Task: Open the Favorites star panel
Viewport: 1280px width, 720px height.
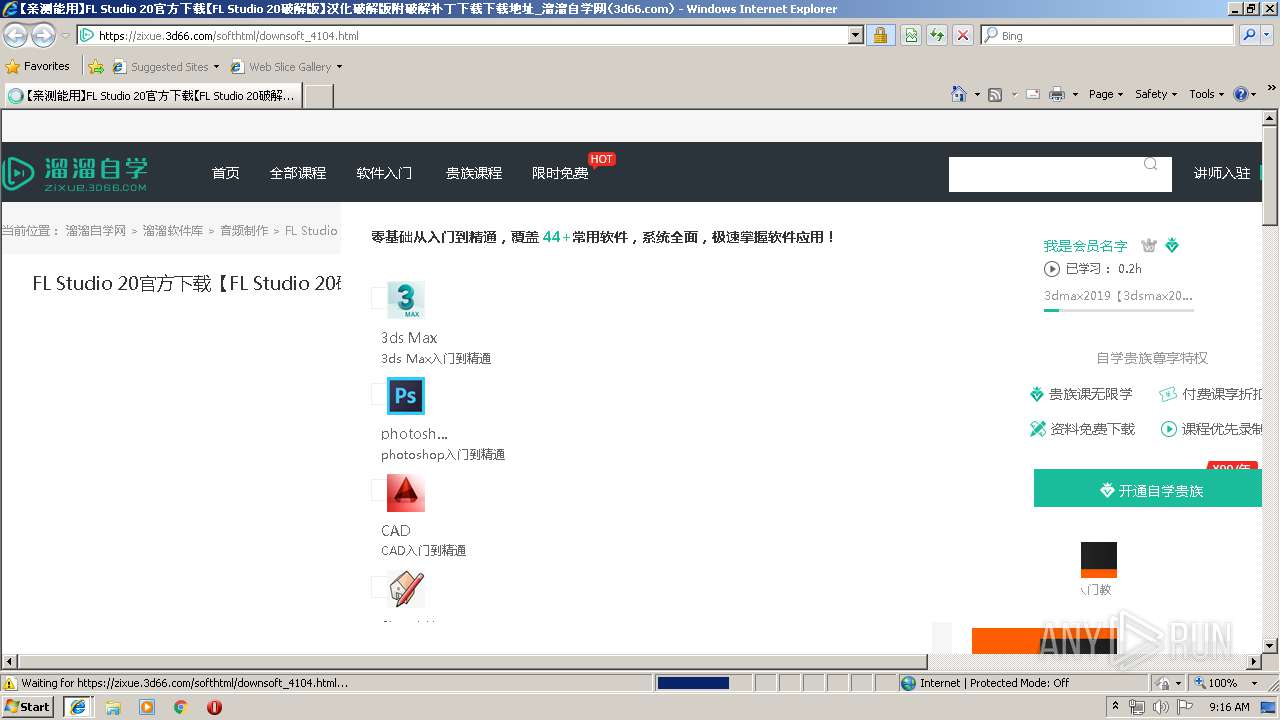Action: point(38,66)
